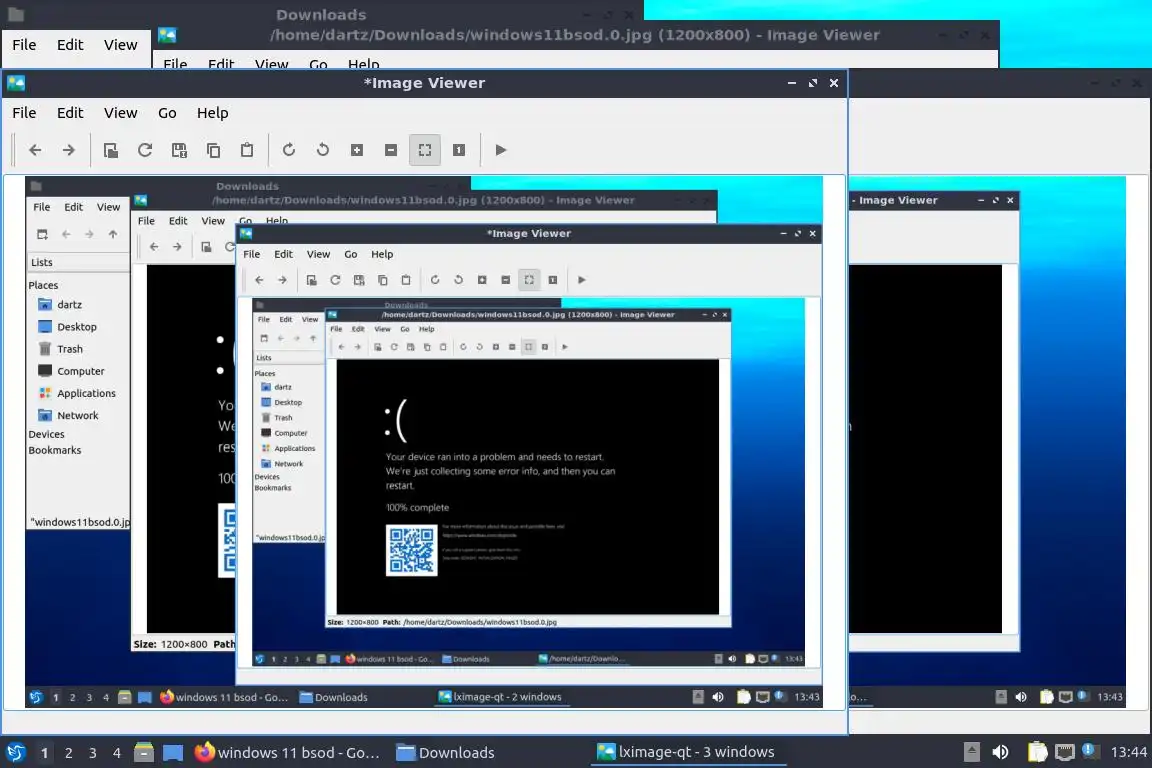Click the 13:44 clock in the taskbar
Screen dimensions: 1152x768
pos(1128,752)
